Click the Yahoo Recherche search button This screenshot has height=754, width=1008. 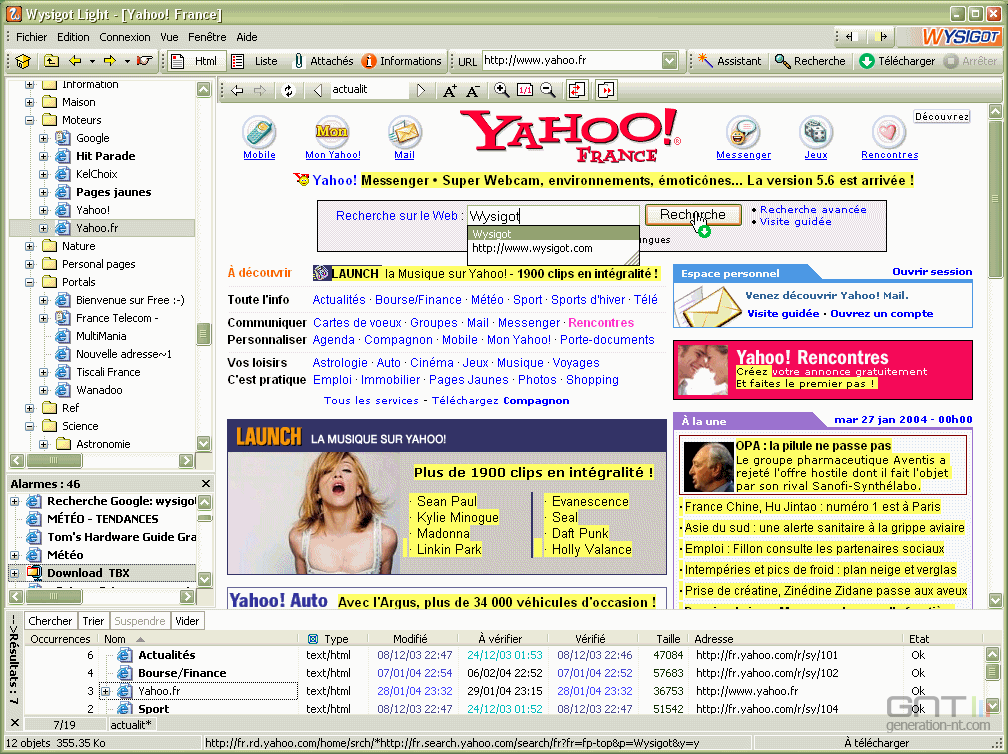pos(692,215)
